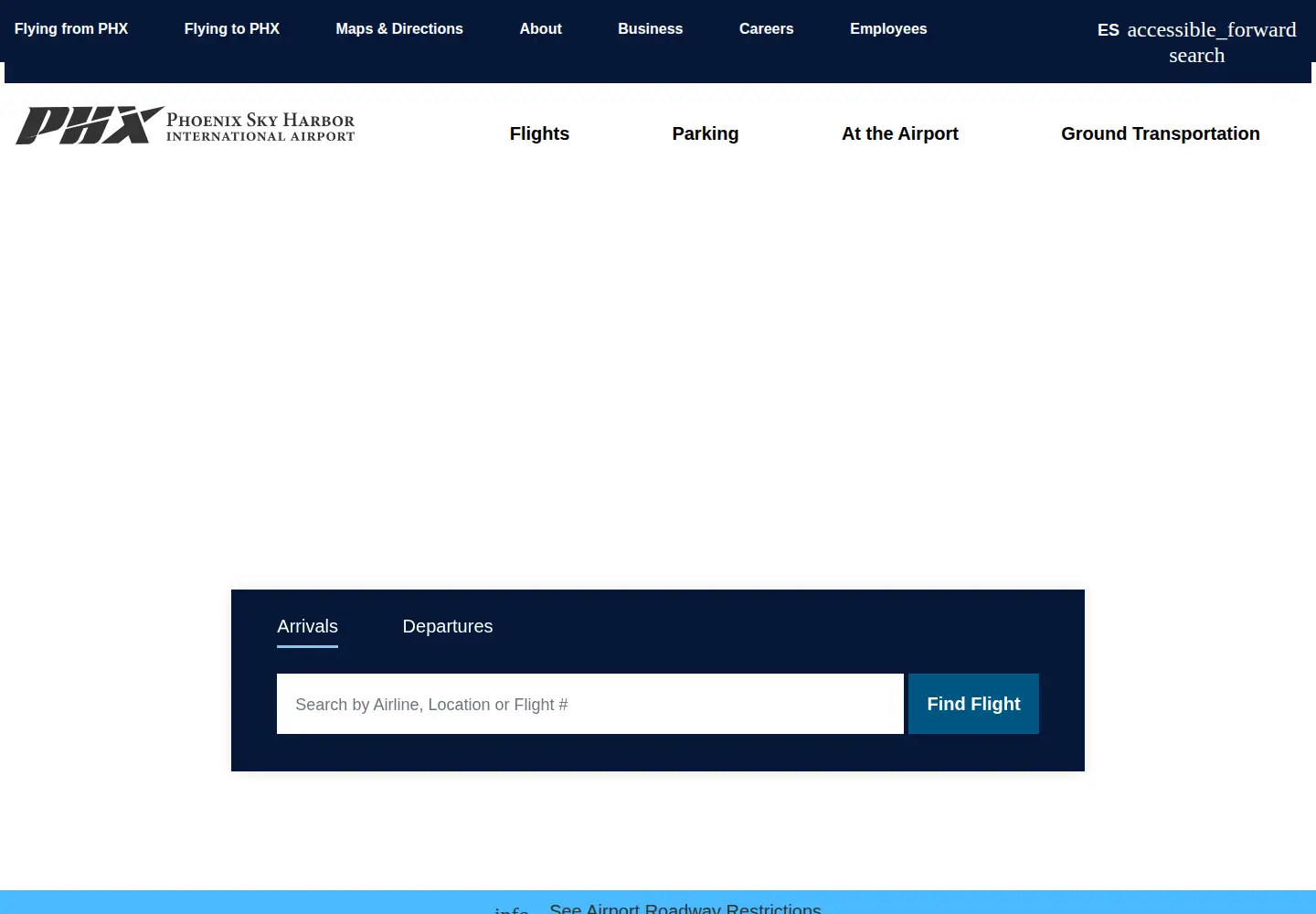
Task: Open the Flying to PHX menu
Action: (x=232, y=28)
